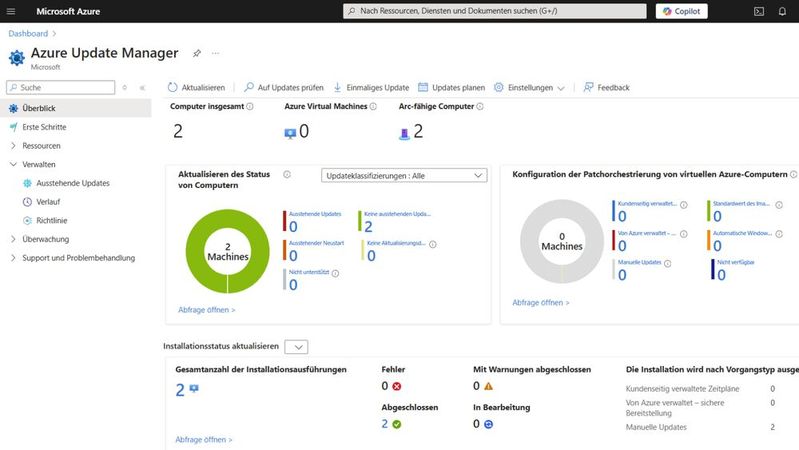799x450 pixels.
Task: Open the Cloud Shell icon in header
Action: pyautogui.click(x=759, y=11)
